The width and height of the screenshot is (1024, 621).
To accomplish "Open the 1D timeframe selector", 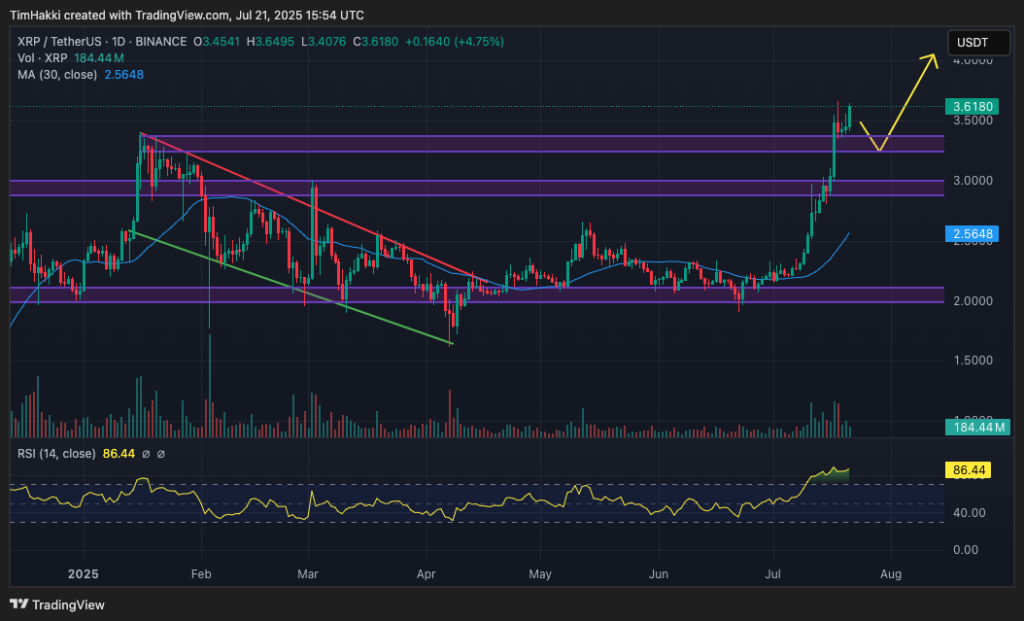I will [x=117, y=43].
